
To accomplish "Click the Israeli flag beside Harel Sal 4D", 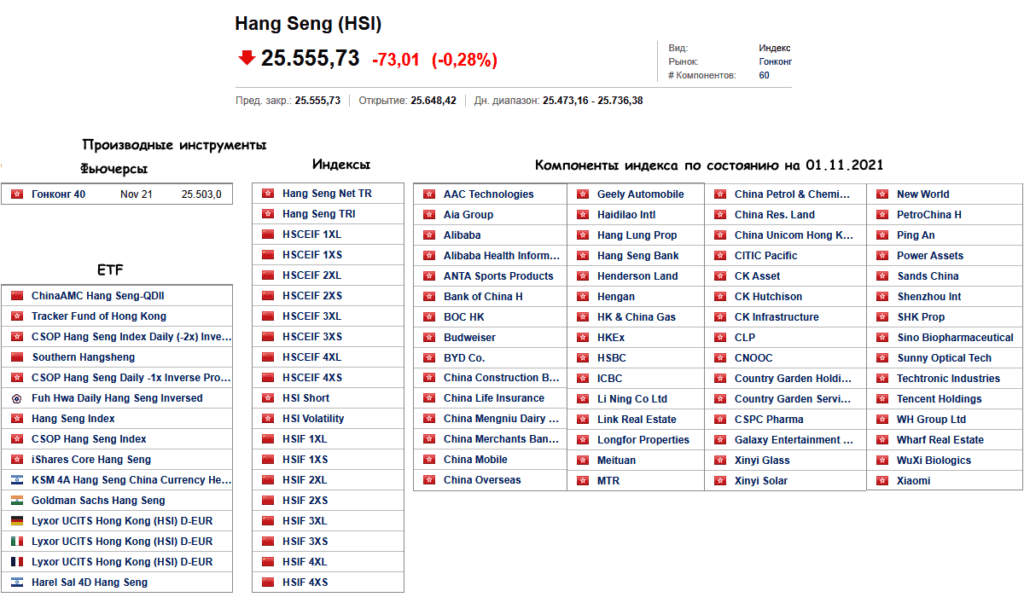I will tap(17, 583).
